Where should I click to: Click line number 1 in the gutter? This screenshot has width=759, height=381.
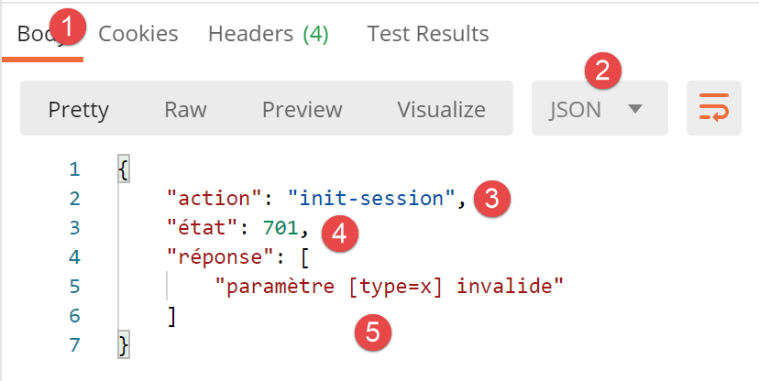[x=74, y=169]
